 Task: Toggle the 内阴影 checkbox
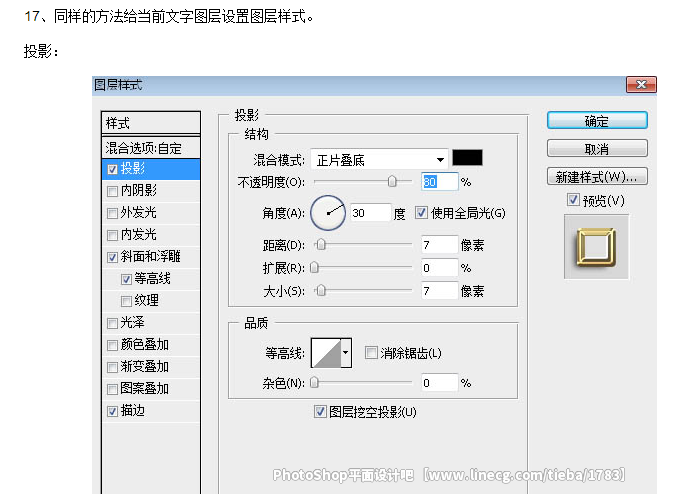pyautogui.click(x=112, y=190)
